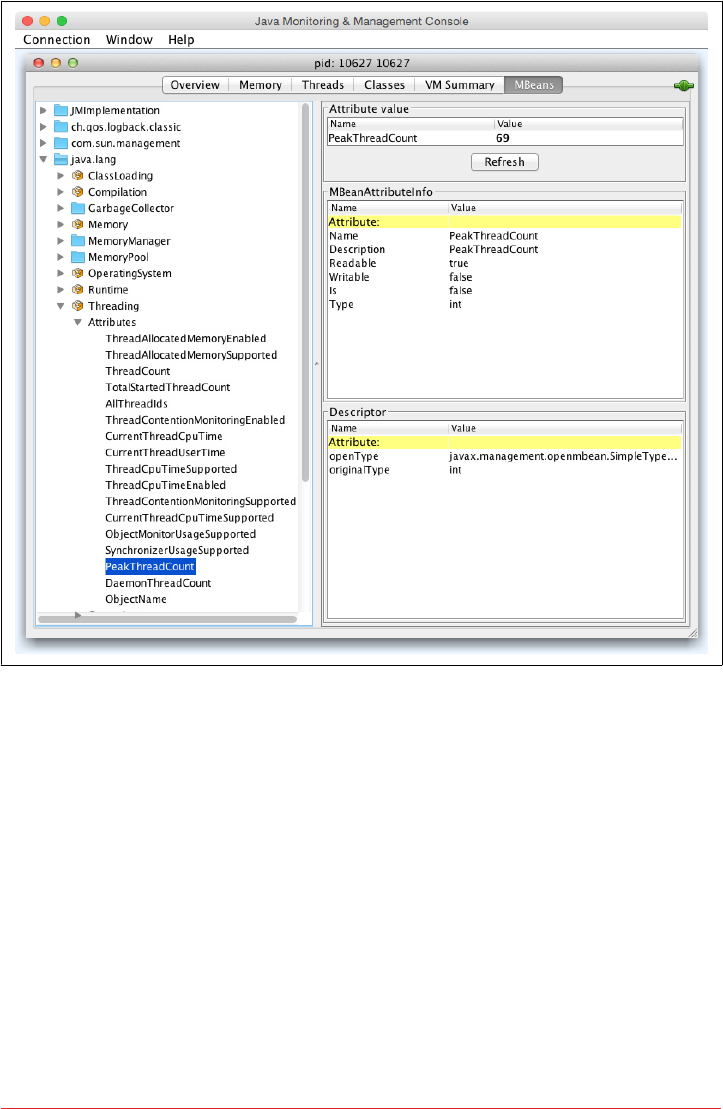
Task: Select ObjectMonitorUsageSupported attribute
Action: [180, 534]
